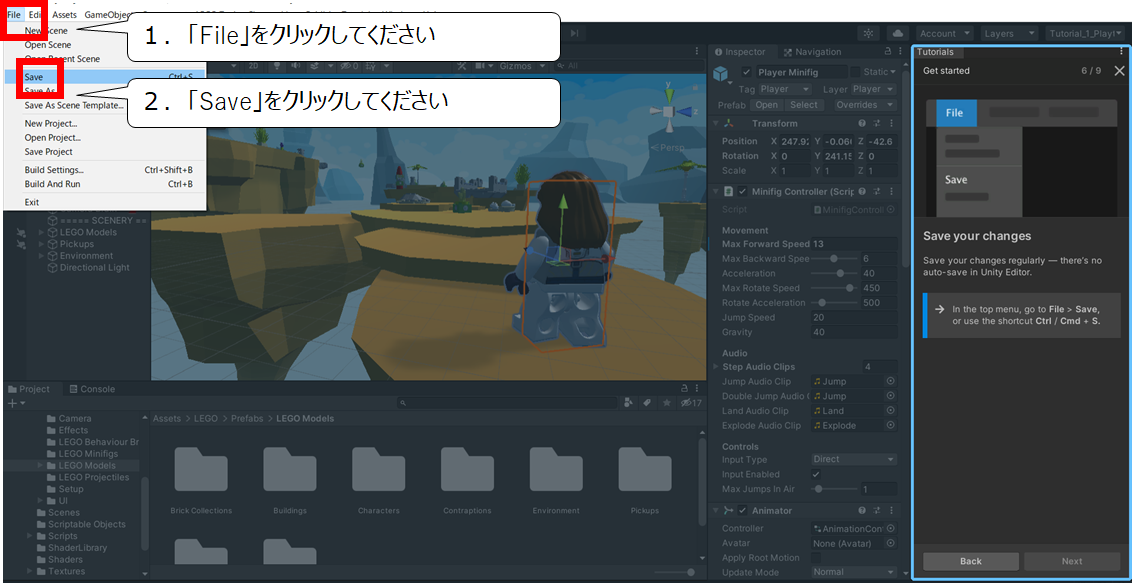This screenshot has height=583, width=1132.
Task: Toggle Minifig Controller enabled checkbox
Action: pos(743,191)
